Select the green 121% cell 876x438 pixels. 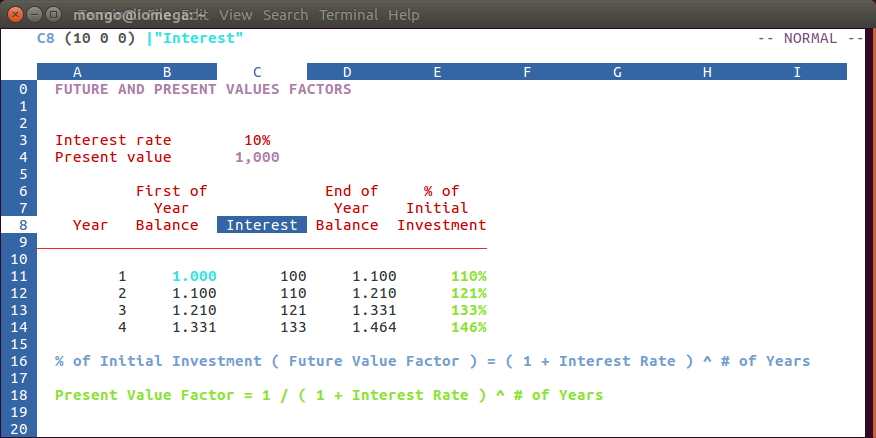coord(469,293)
